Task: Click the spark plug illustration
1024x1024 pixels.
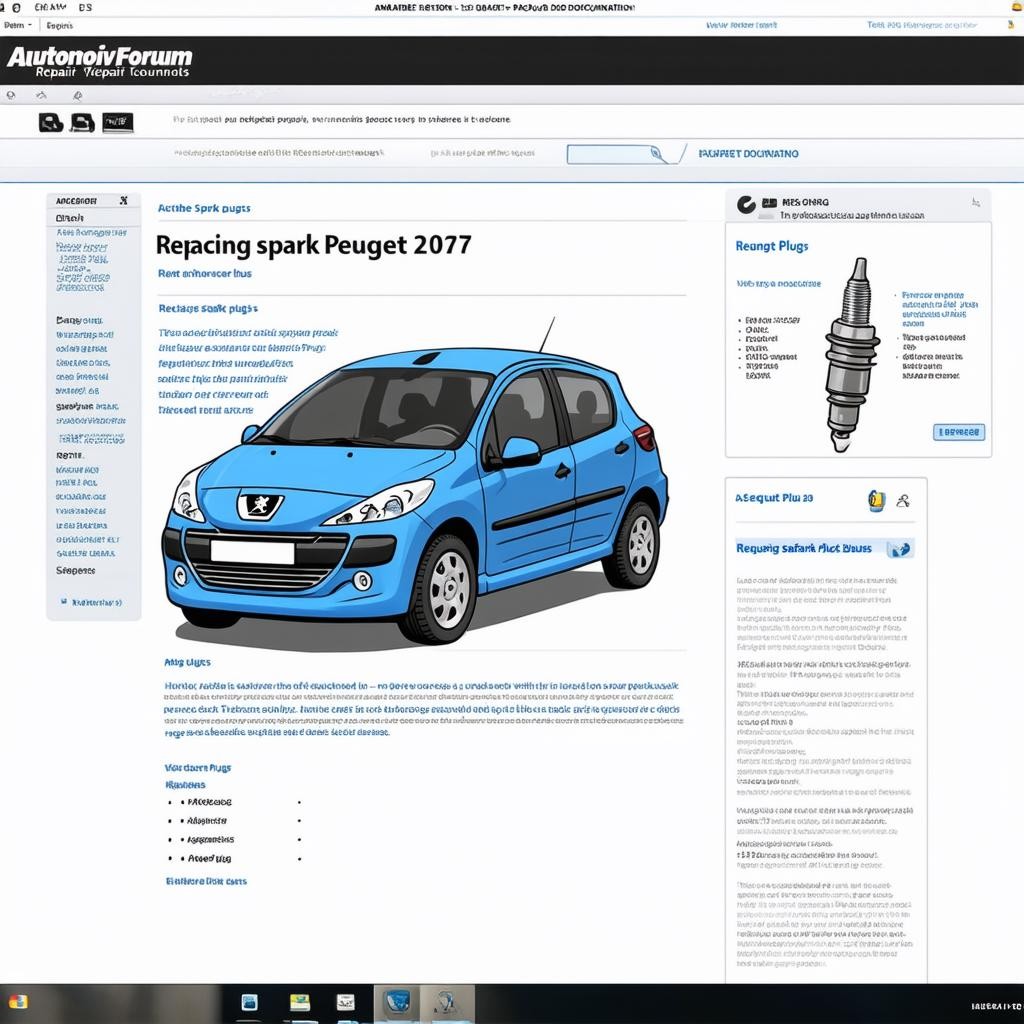Action: tap(850, 350)
